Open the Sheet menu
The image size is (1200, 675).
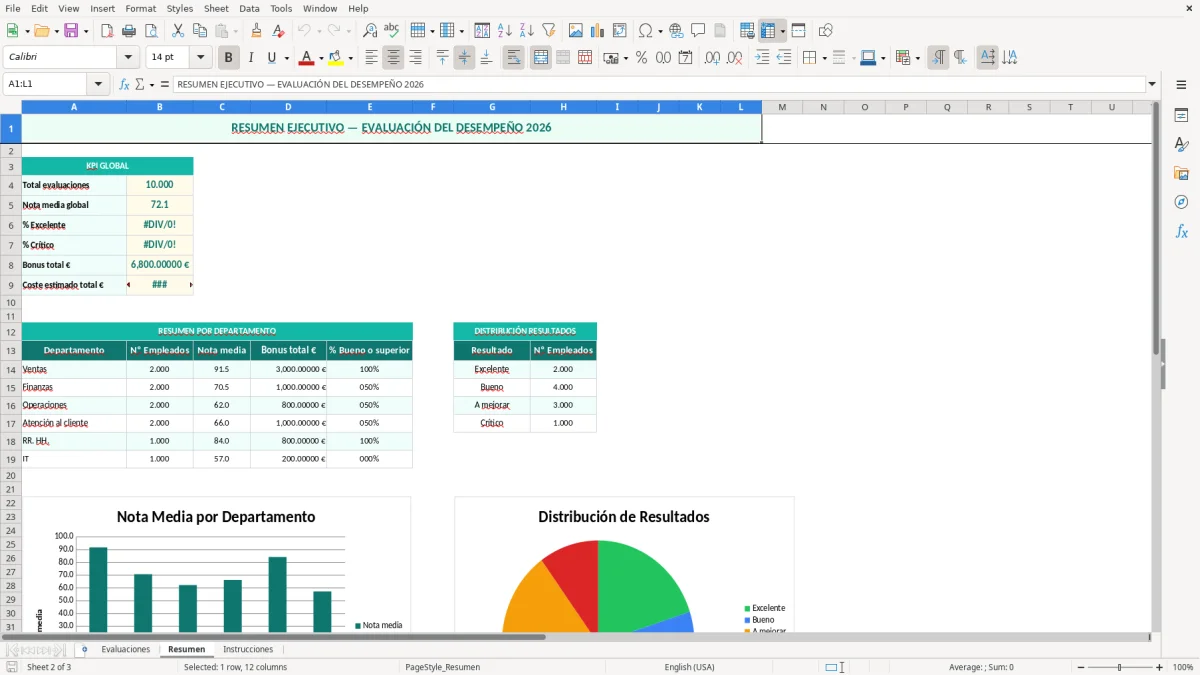pyautogui.click(x=216, y=8)
